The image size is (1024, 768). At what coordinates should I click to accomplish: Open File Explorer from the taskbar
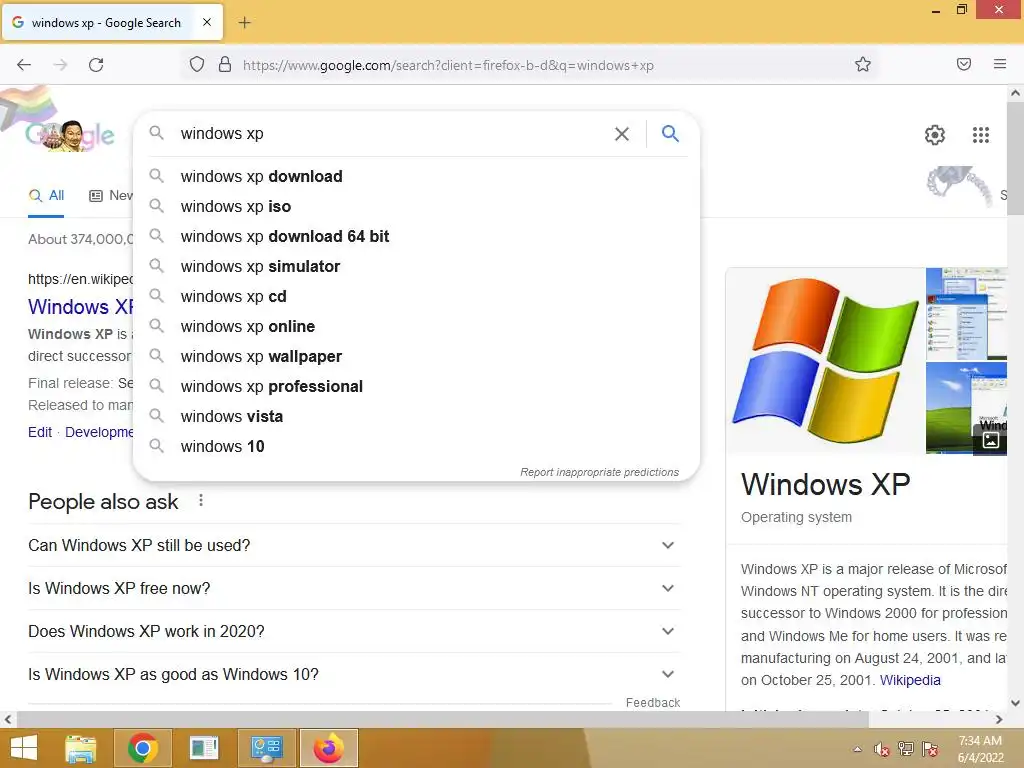coord(80,748)
